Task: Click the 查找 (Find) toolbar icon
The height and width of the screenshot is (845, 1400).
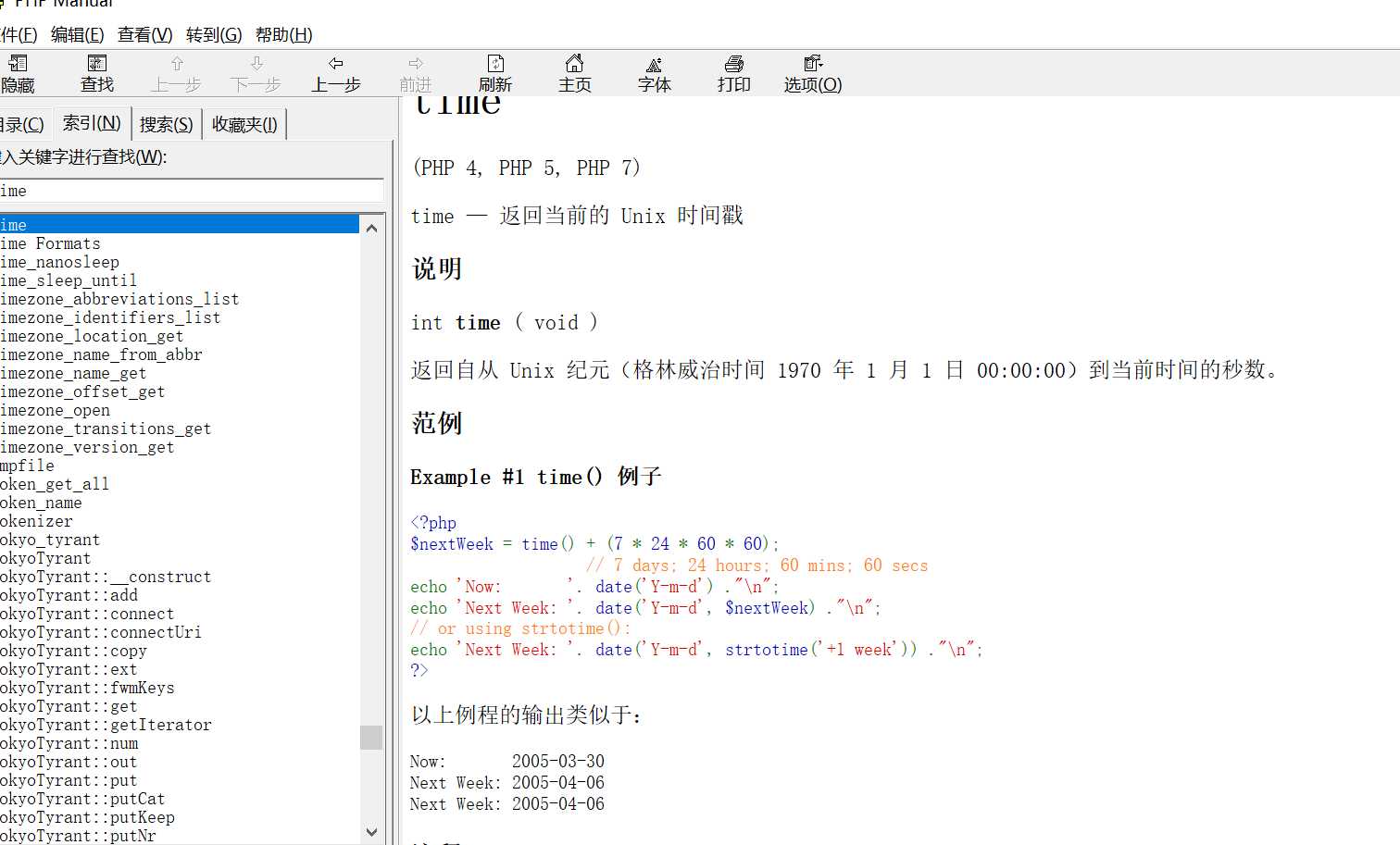Action: coord(97,73)
